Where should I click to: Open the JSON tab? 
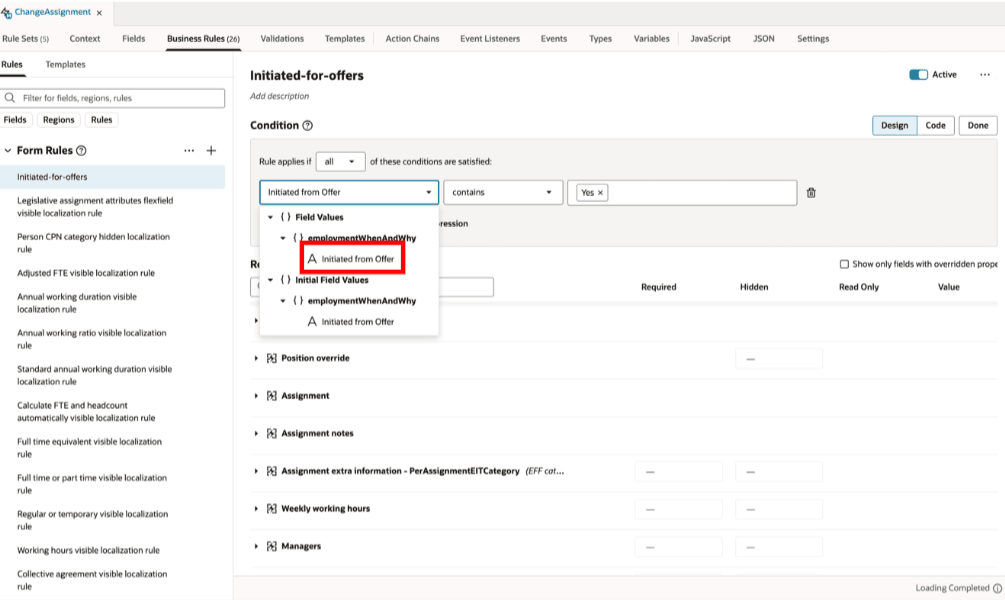(x=763, y=38)
